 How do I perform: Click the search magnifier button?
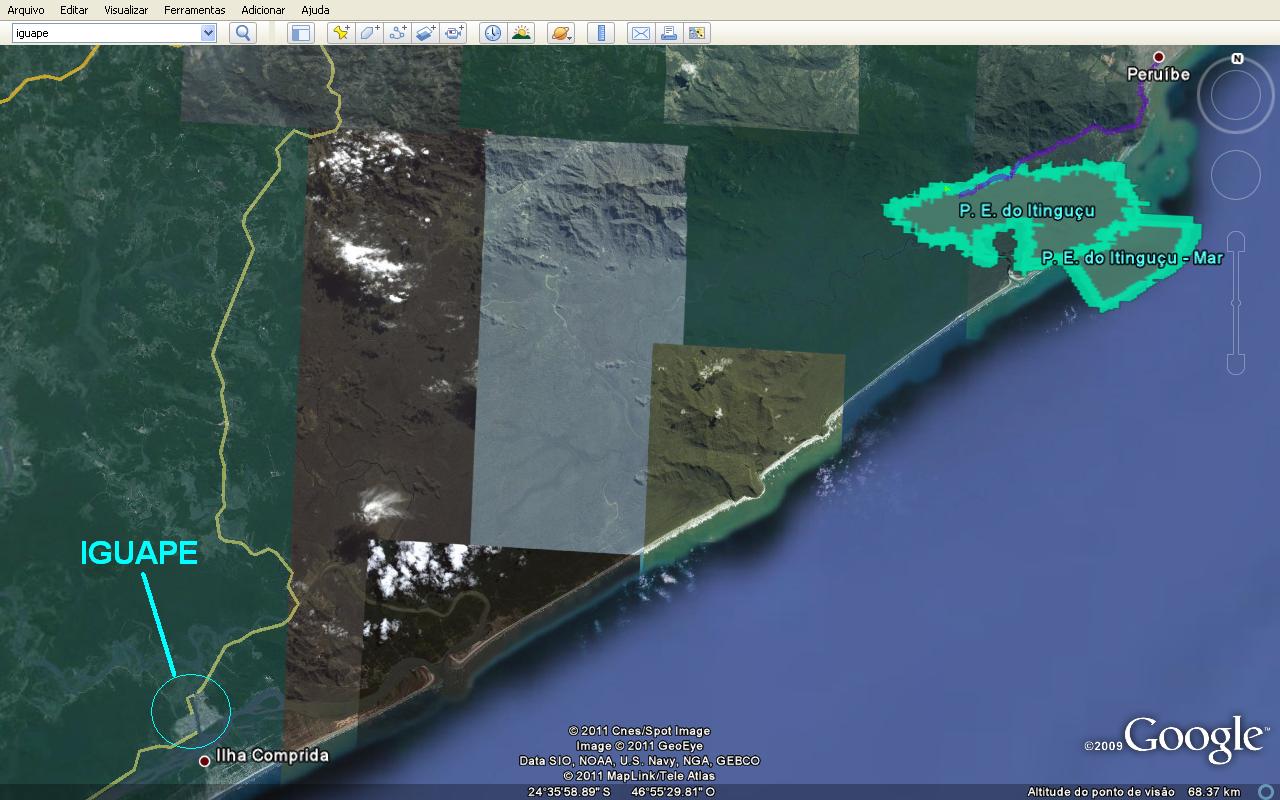pyautogui.click(x=243, y=33)
